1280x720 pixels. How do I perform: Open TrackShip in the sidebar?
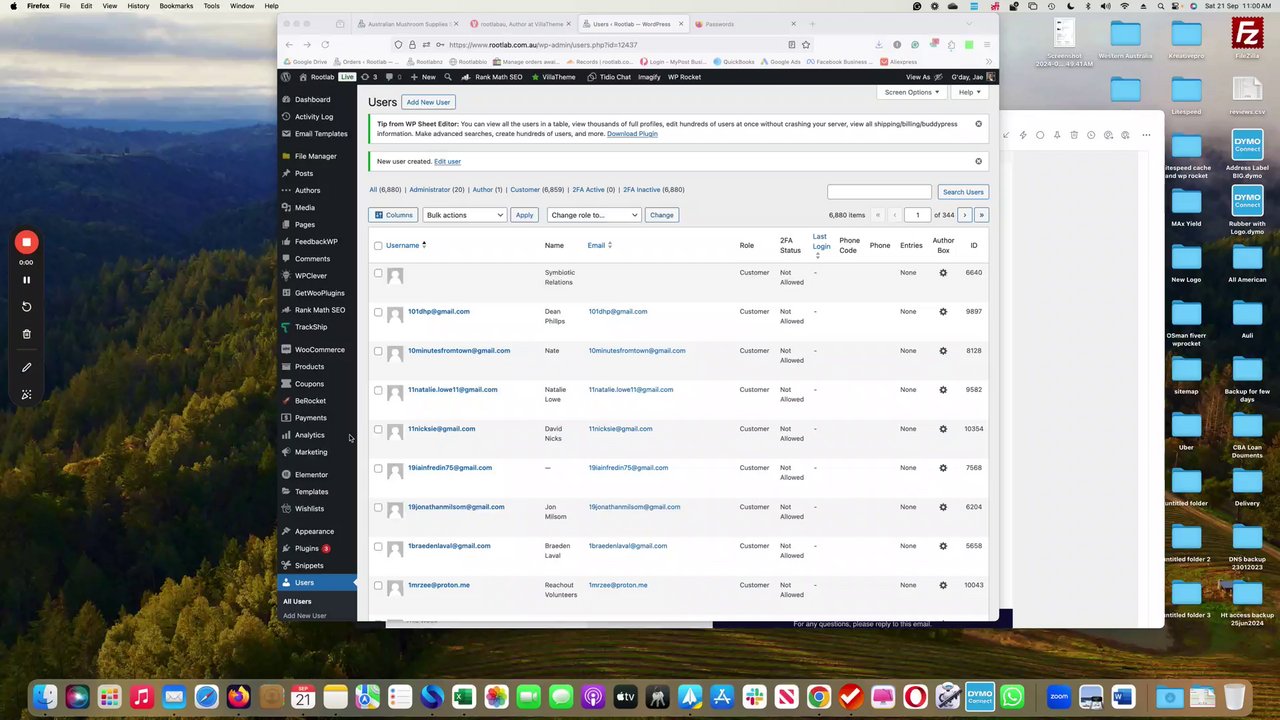coord(310,326)
